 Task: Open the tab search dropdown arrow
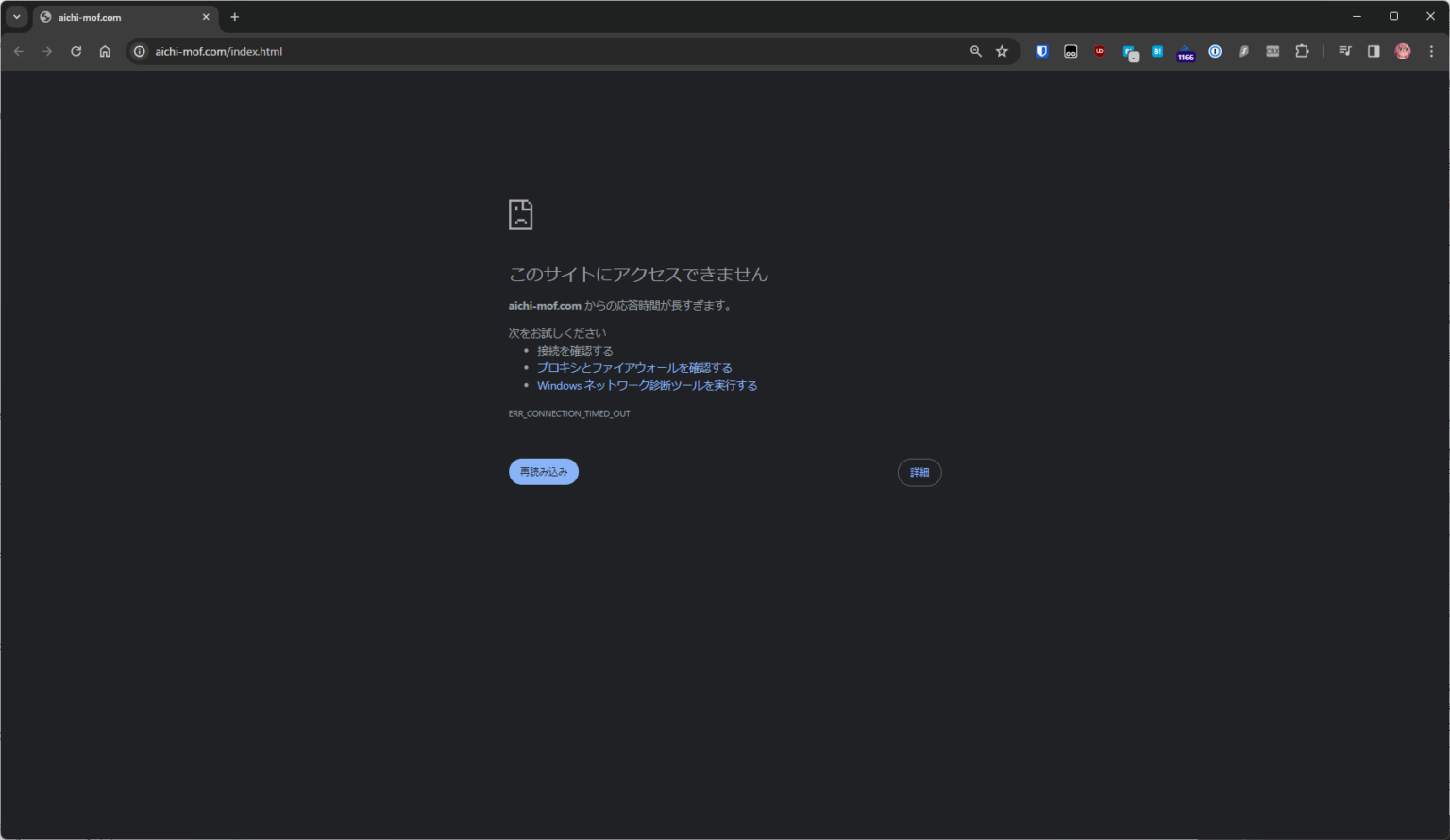click(16, 16)
